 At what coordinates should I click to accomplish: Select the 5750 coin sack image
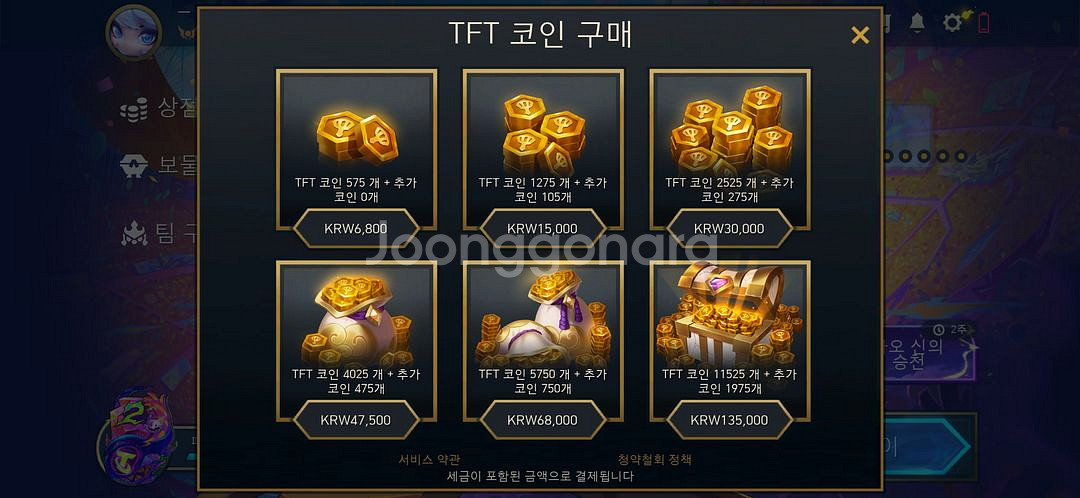tap(543, 318)
